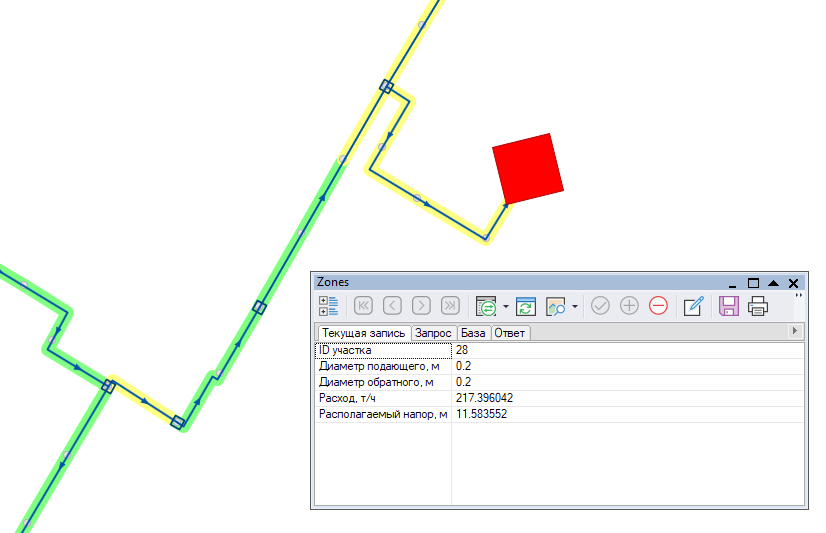This screenshot has height=533, width=826.
Task: Switch to the Запрос tab
Action: coord(433,333)
